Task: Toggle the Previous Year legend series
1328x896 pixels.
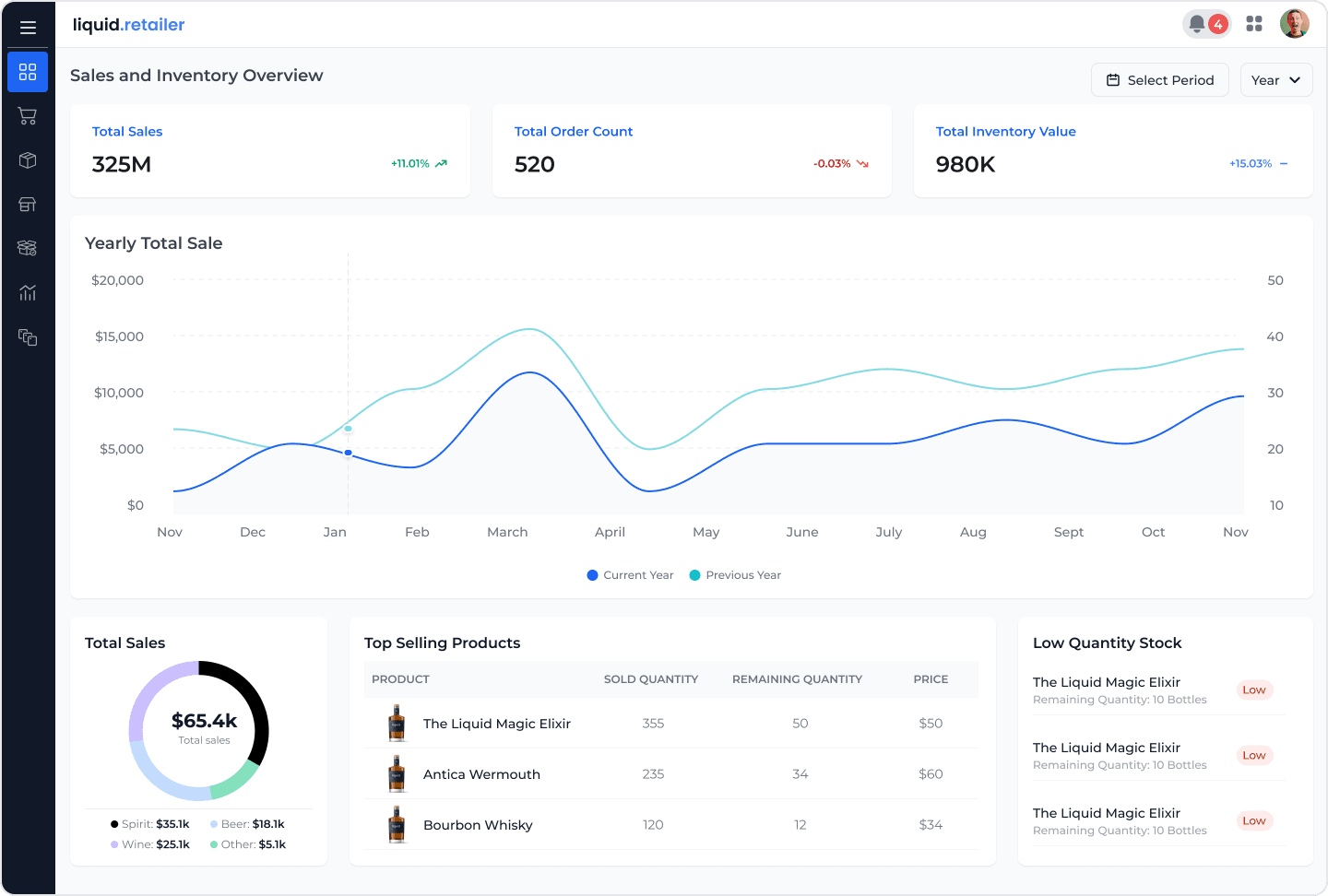Action: 736,575
